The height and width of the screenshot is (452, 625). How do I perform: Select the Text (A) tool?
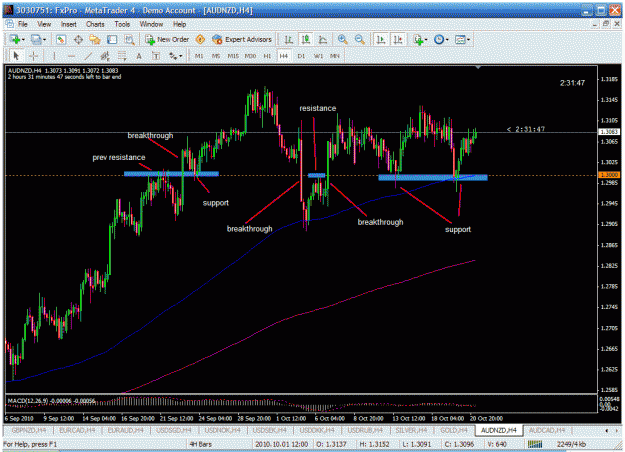click(139, 56)
